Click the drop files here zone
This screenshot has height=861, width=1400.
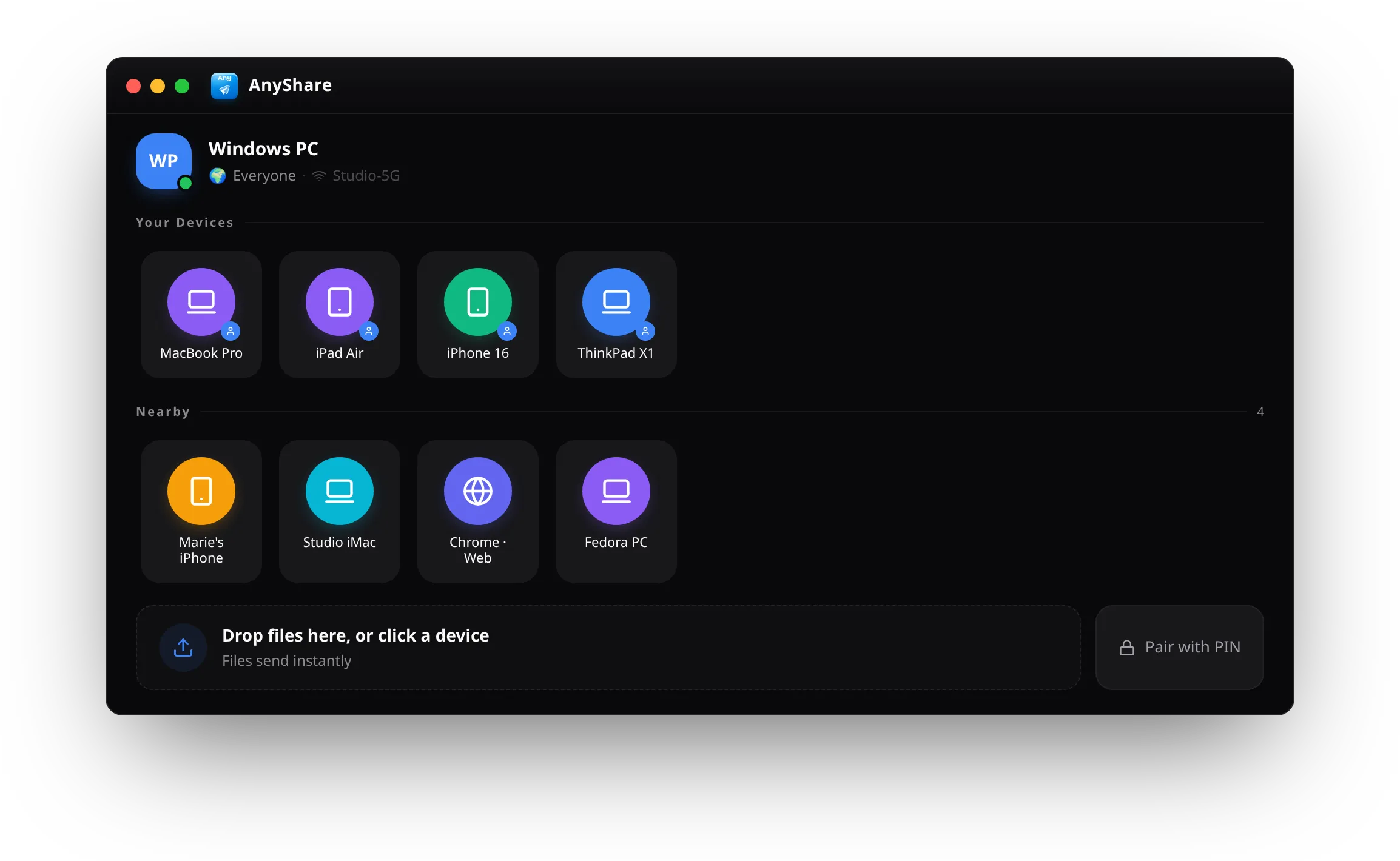click(608, 648)
